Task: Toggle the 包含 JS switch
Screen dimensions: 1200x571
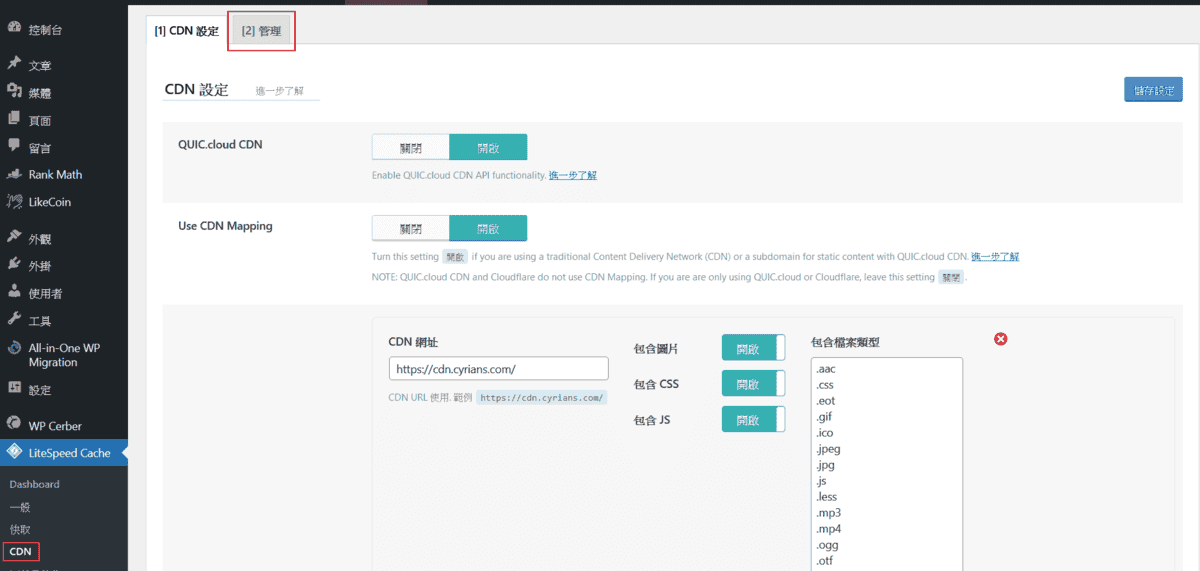Action: coord(753,419)
